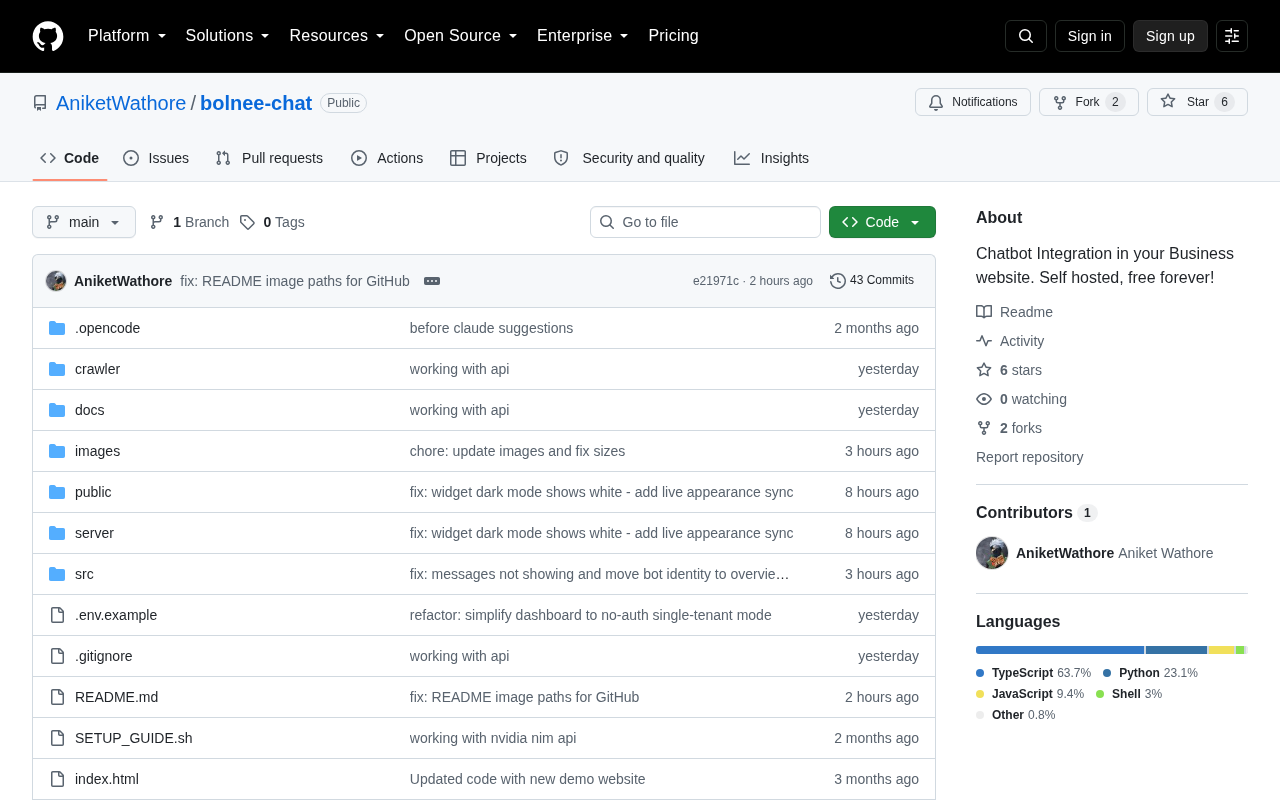This screenshot has height=800, width=1280.
Task: Open commit hash e21971c
Action: tap(716, 281)
